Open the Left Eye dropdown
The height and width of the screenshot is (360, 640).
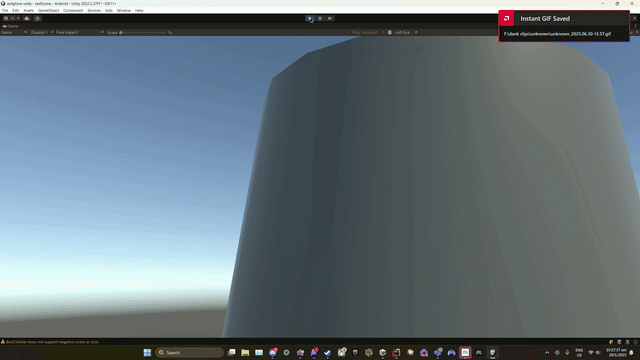(x=402, y=32)
